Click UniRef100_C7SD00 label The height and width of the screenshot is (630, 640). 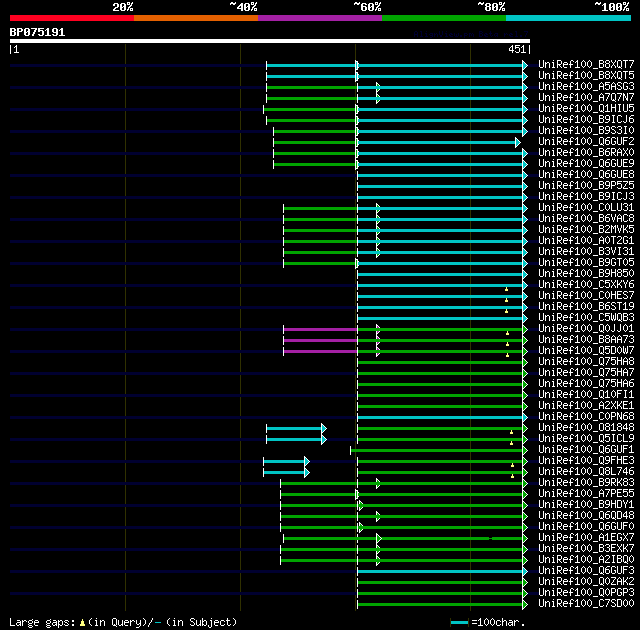[x=586, y=604]
